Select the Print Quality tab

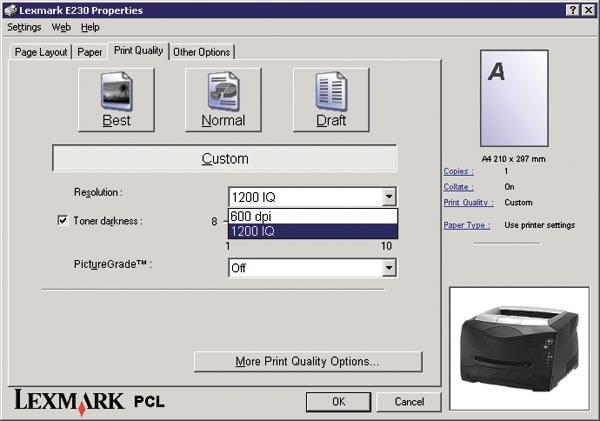(x=139, y=51)
